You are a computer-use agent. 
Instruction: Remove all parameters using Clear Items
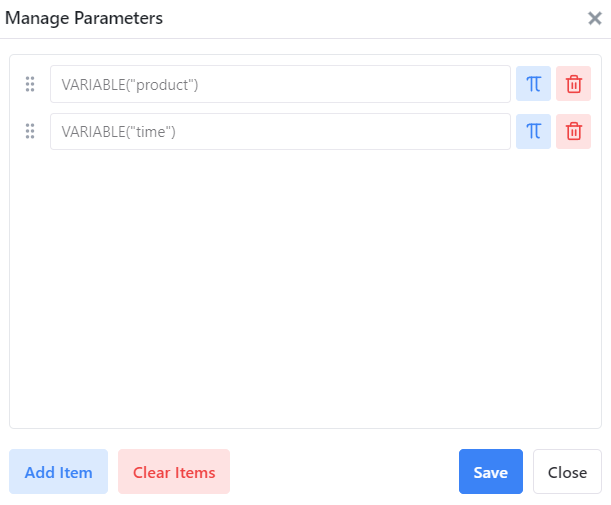(174, 472)
